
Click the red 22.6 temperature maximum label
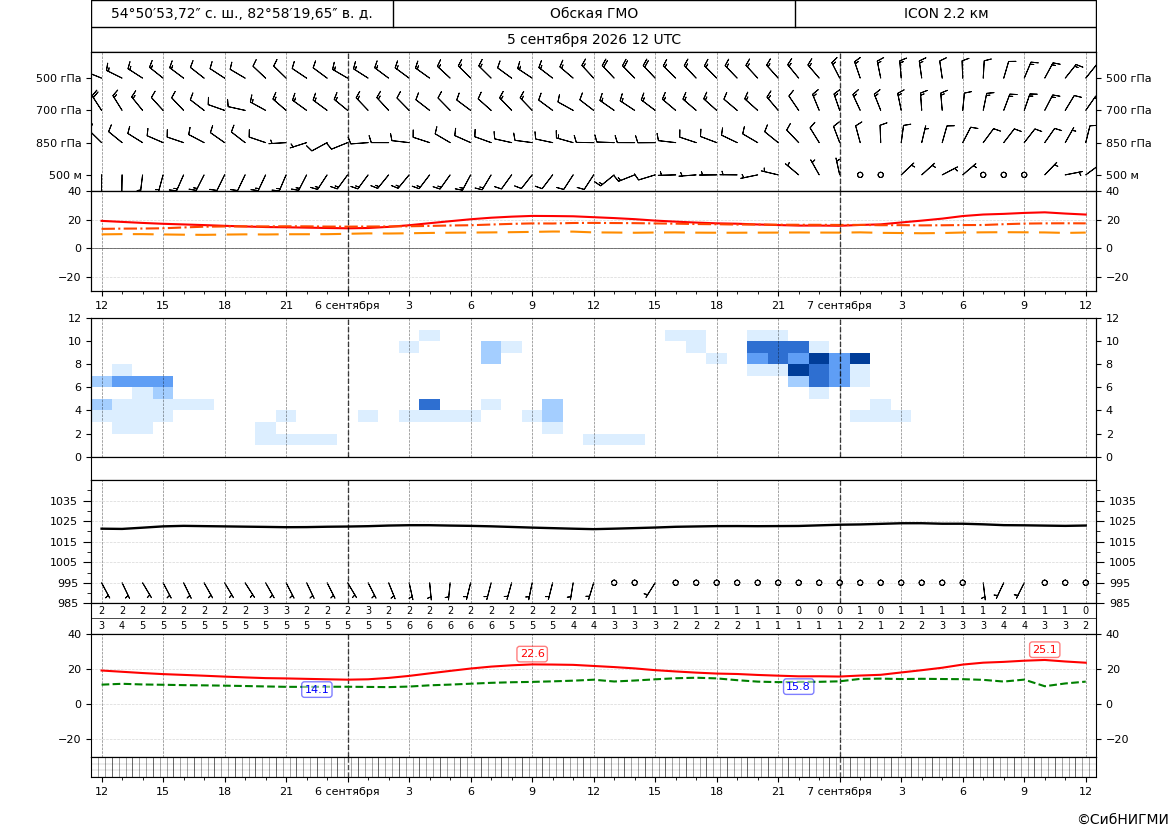tap(532, 653)
